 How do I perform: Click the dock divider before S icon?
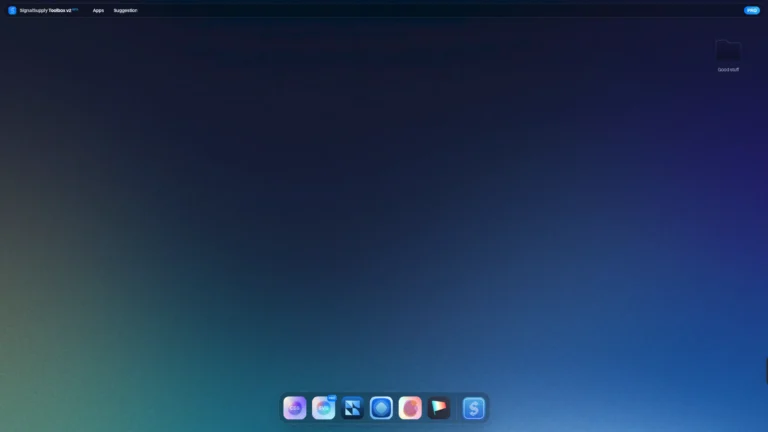click(x=457, y=408)
